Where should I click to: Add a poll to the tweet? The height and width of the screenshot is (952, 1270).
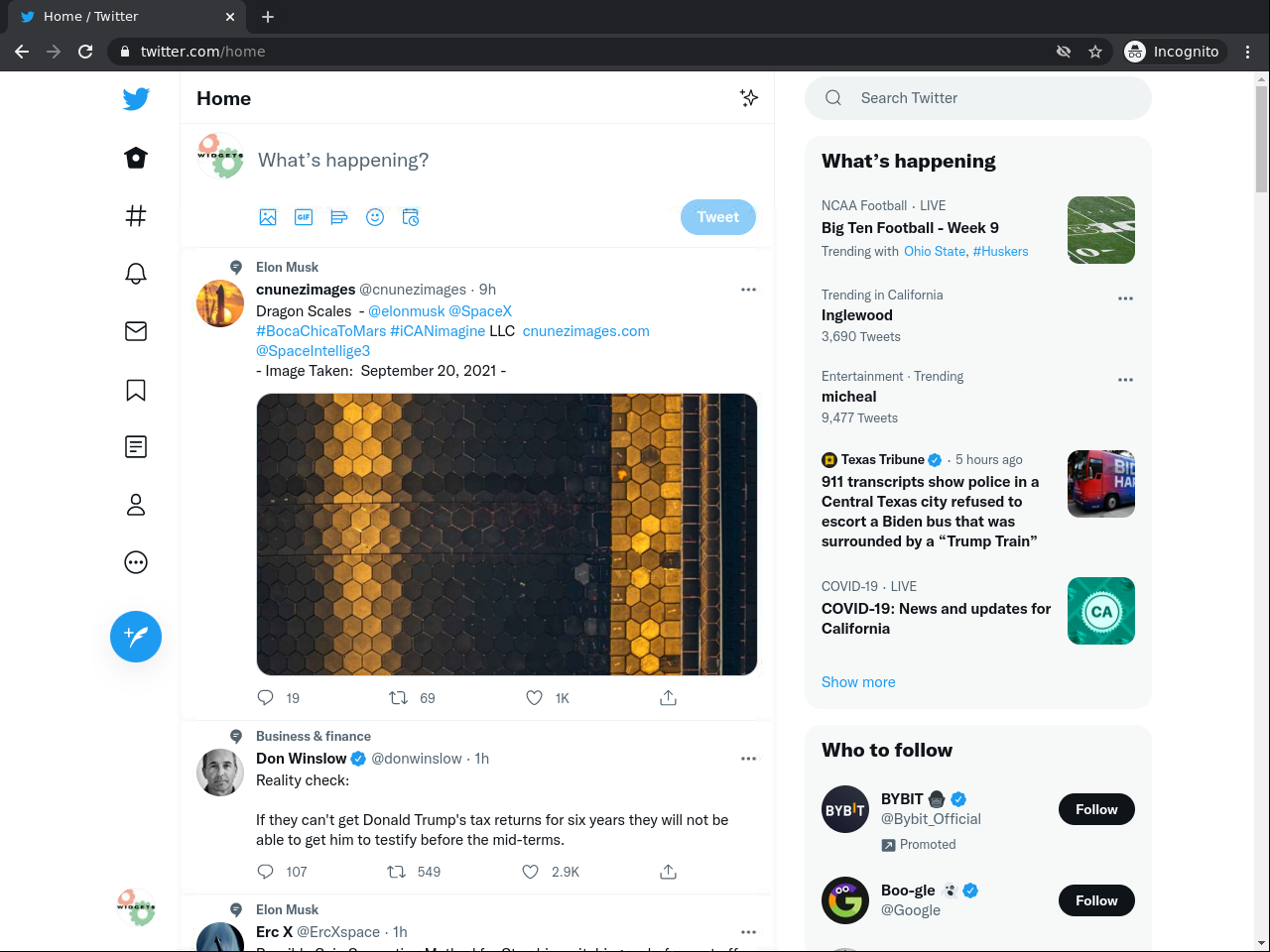tap(339, 217)
